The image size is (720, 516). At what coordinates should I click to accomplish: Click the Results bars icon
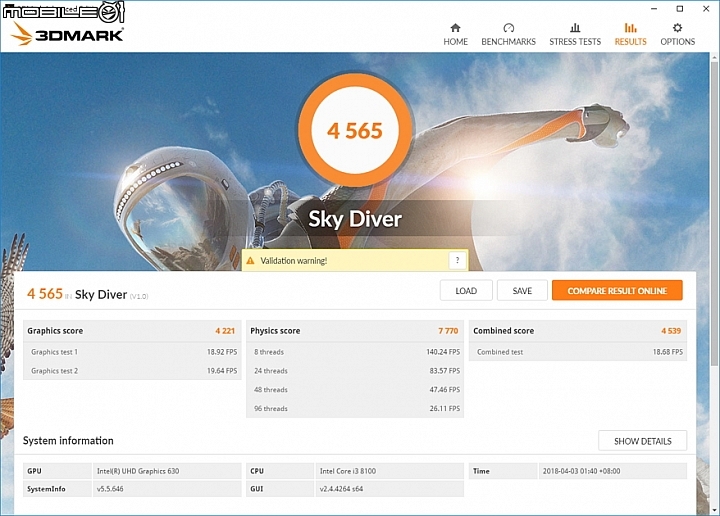(630, 28)
